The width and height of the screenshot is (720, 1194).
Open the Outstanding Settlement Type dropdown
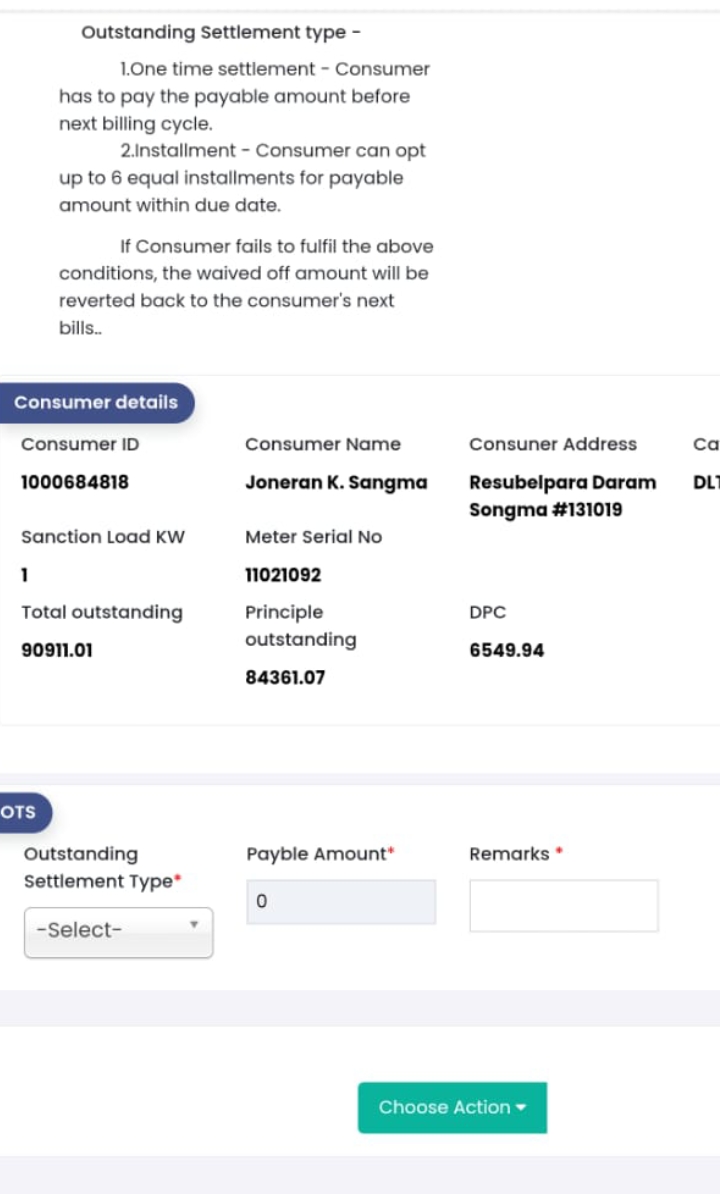(x=119, y=932)
